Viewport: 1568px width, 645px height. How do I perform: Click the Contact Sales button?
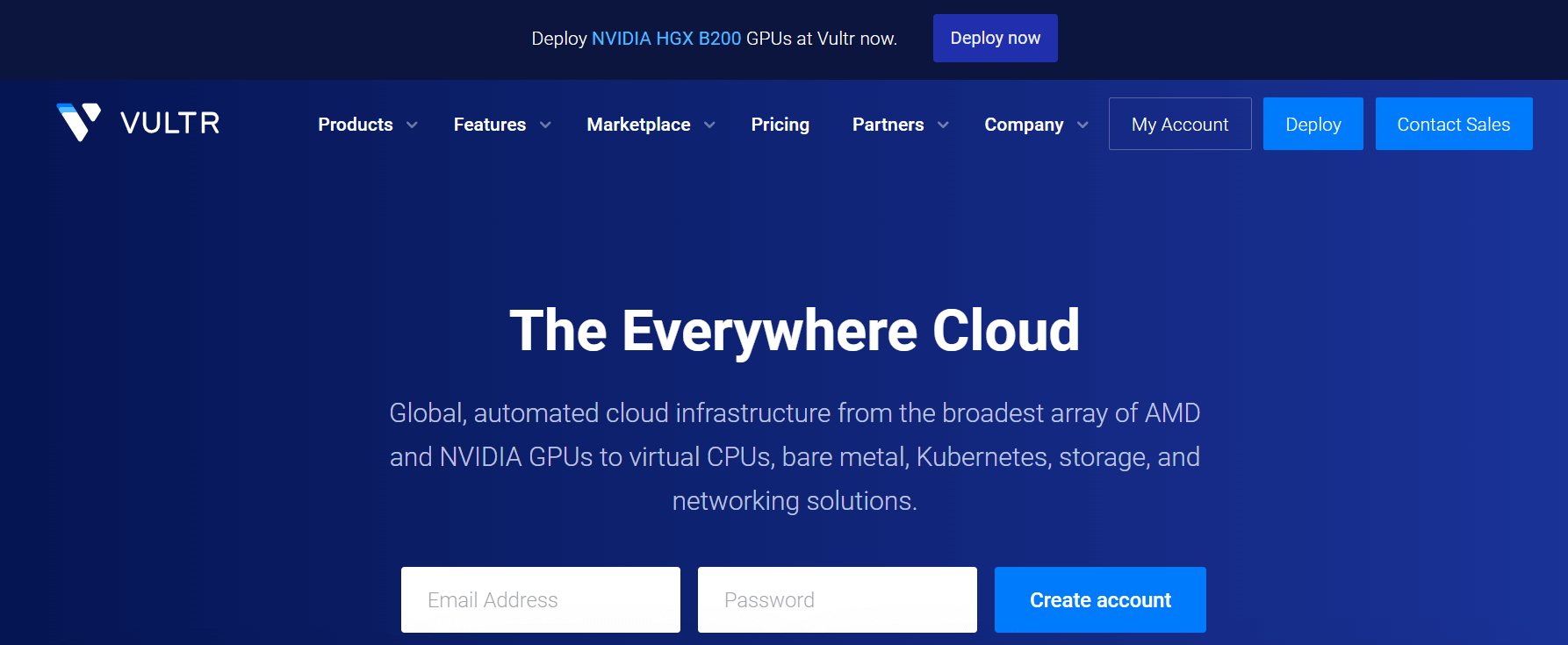(x=1453, y=124)
